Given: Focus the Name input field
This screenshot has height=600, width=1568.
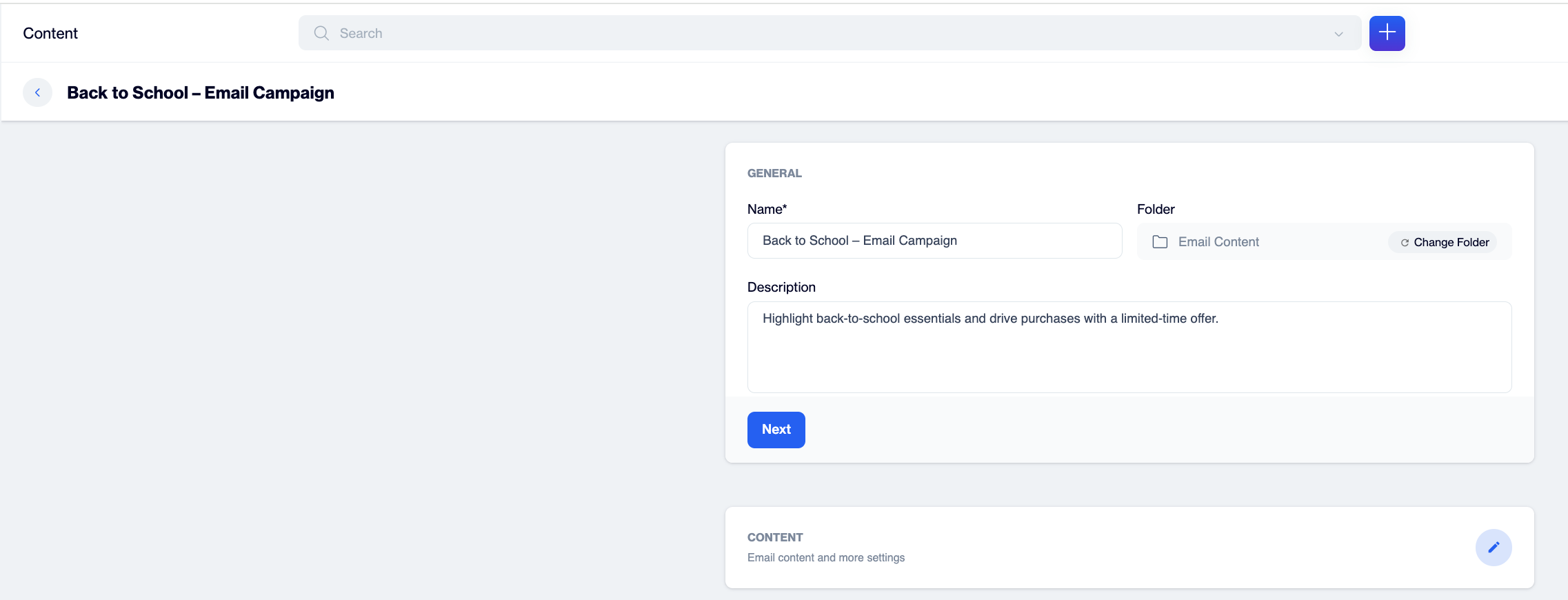Looking at the screenshot, I should [934, 241].
